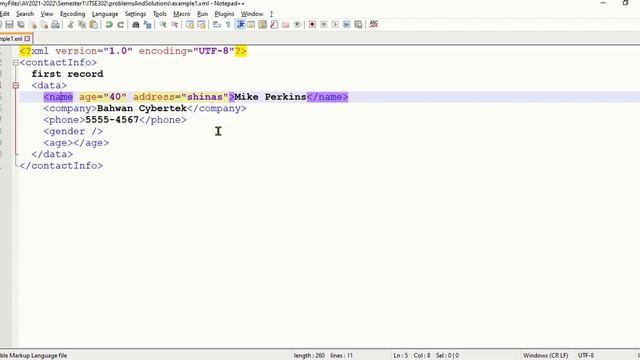Click the green Undo arrow icon
Image resolution: width=640 pixels, height=360 pixels.
pos(109,24)
